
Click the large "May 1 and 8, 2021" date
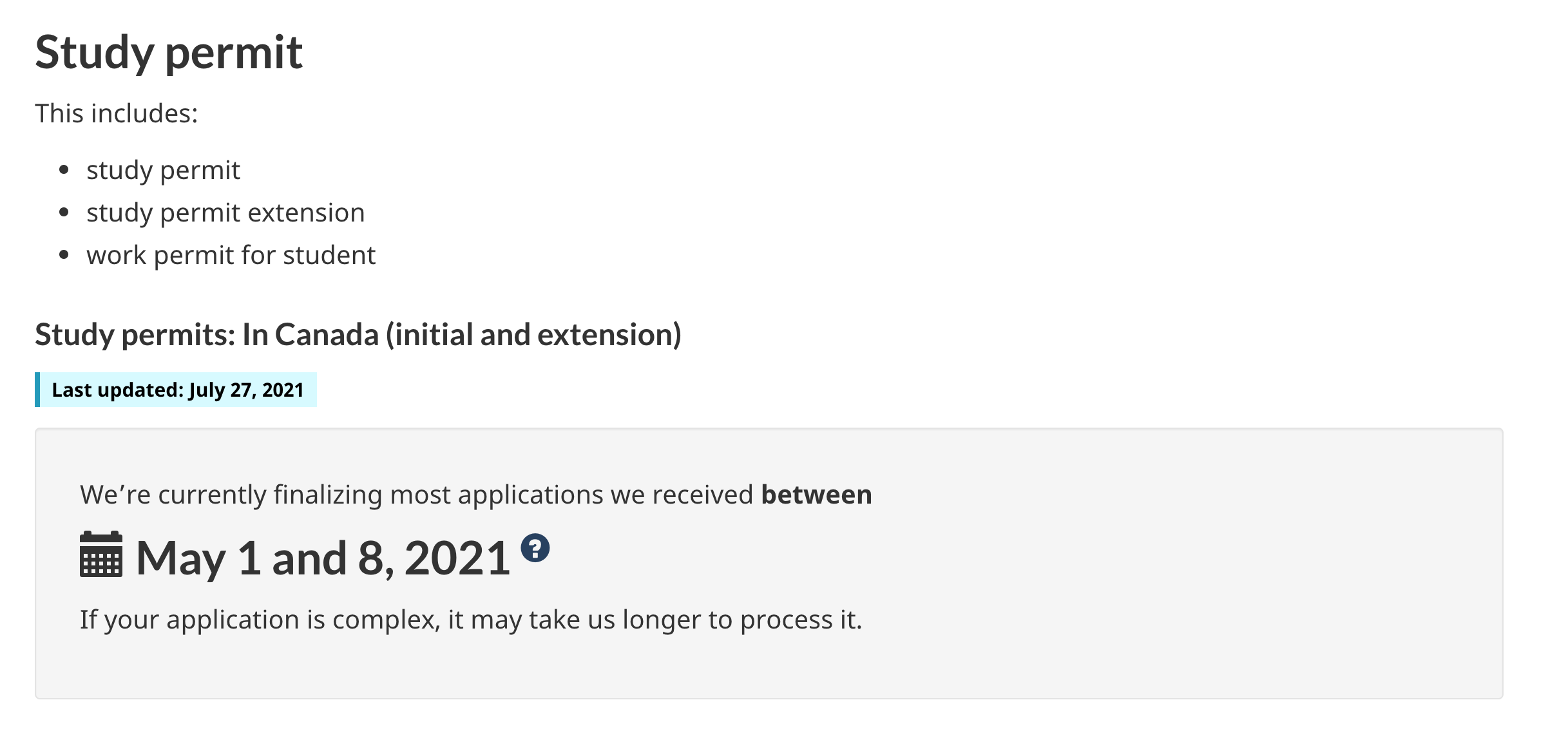tap(323, 558)
